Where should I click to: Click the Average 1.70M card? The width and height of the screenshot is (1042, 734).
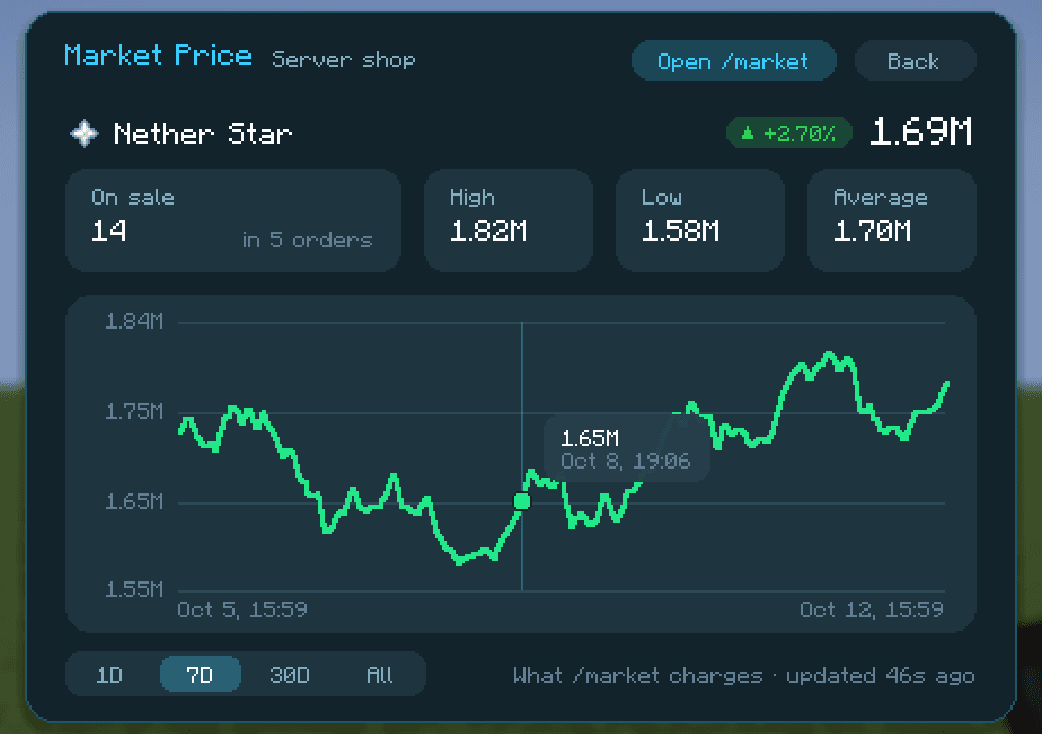coord(892,220)
